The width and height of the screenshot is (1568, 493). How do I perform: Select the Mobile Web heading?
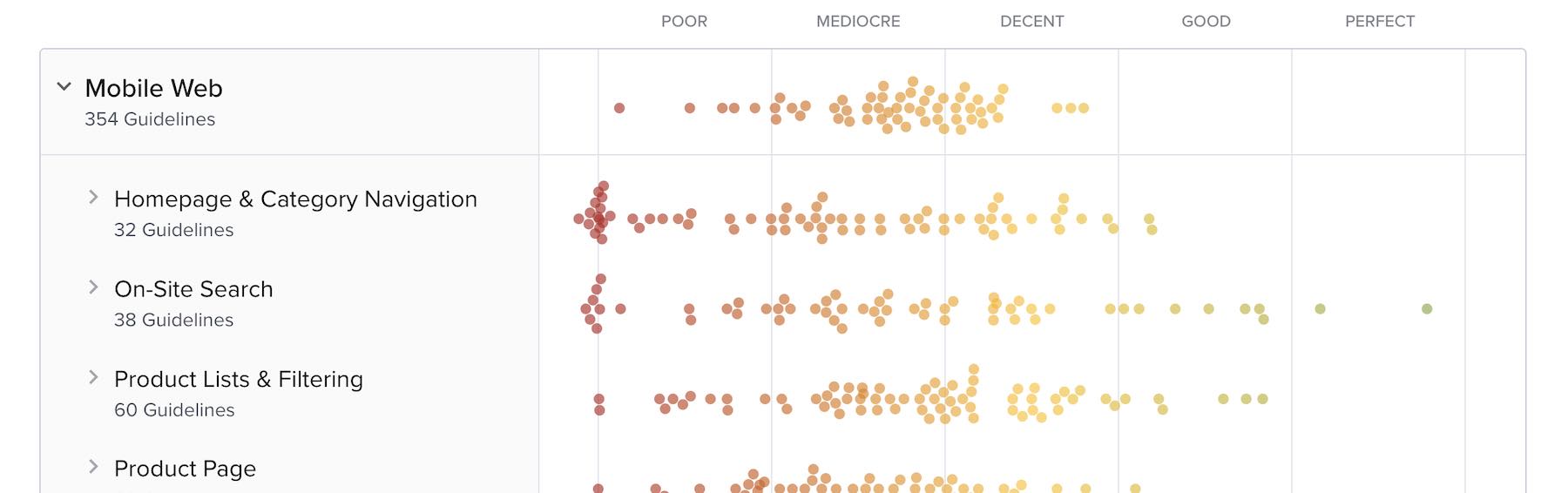[x=153, y=88]
